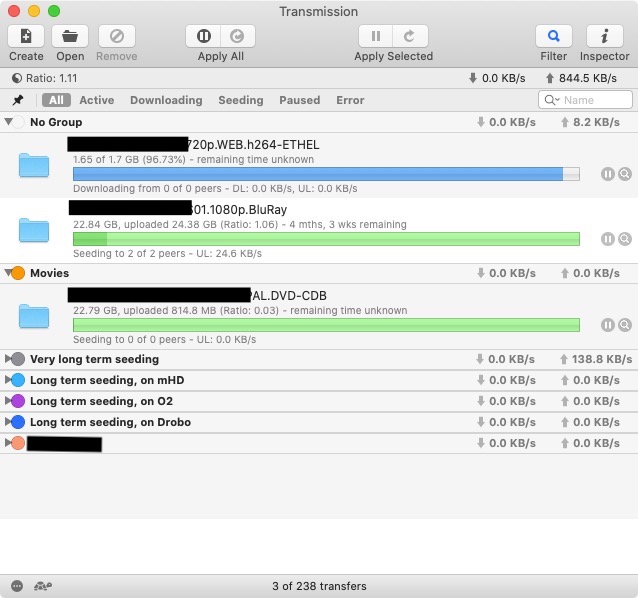The width and height of the screenshot is (638, 598).
Task: Click 'Seeding to 2 of 2 peers' text
Action: coord(129,253)
